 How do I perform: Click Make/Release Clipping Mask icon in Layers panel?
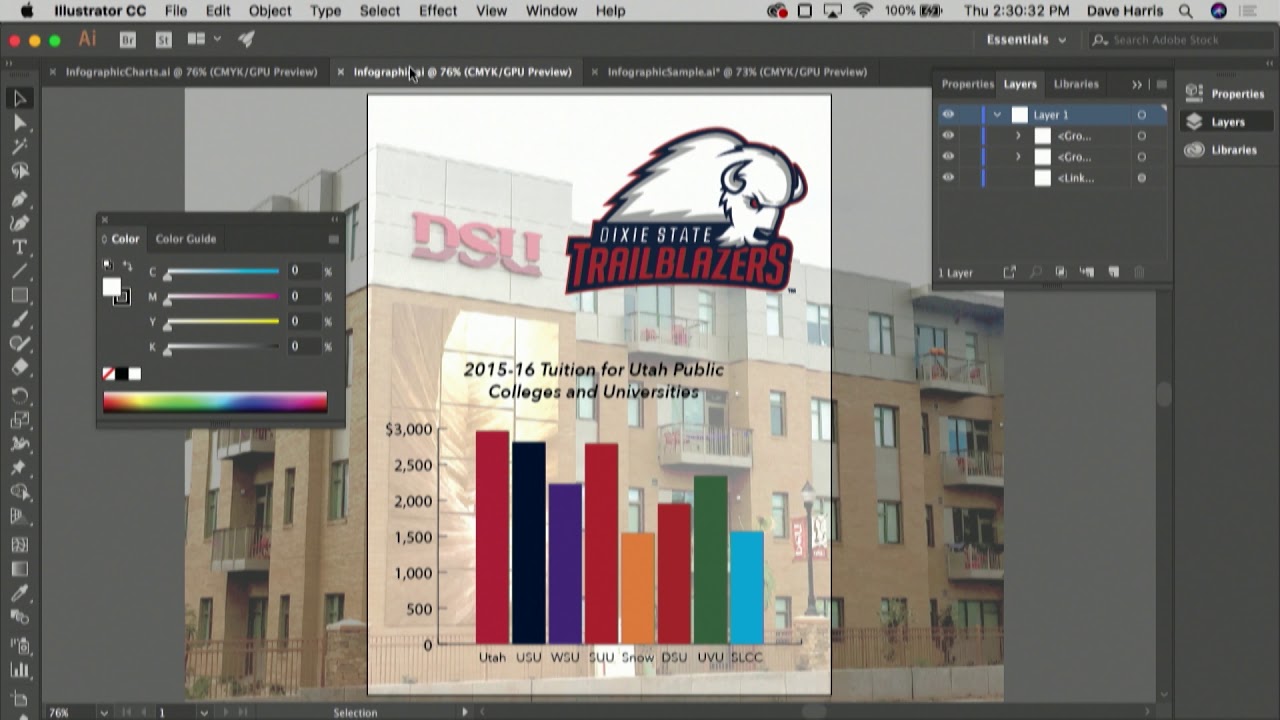pos(1061,272)
